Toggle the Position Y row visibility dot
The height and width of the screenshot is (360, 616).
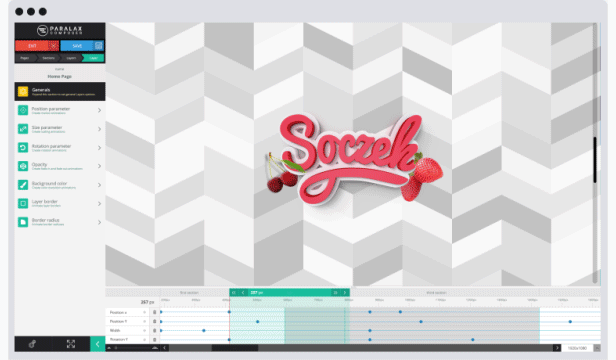[x=145, y=321]
